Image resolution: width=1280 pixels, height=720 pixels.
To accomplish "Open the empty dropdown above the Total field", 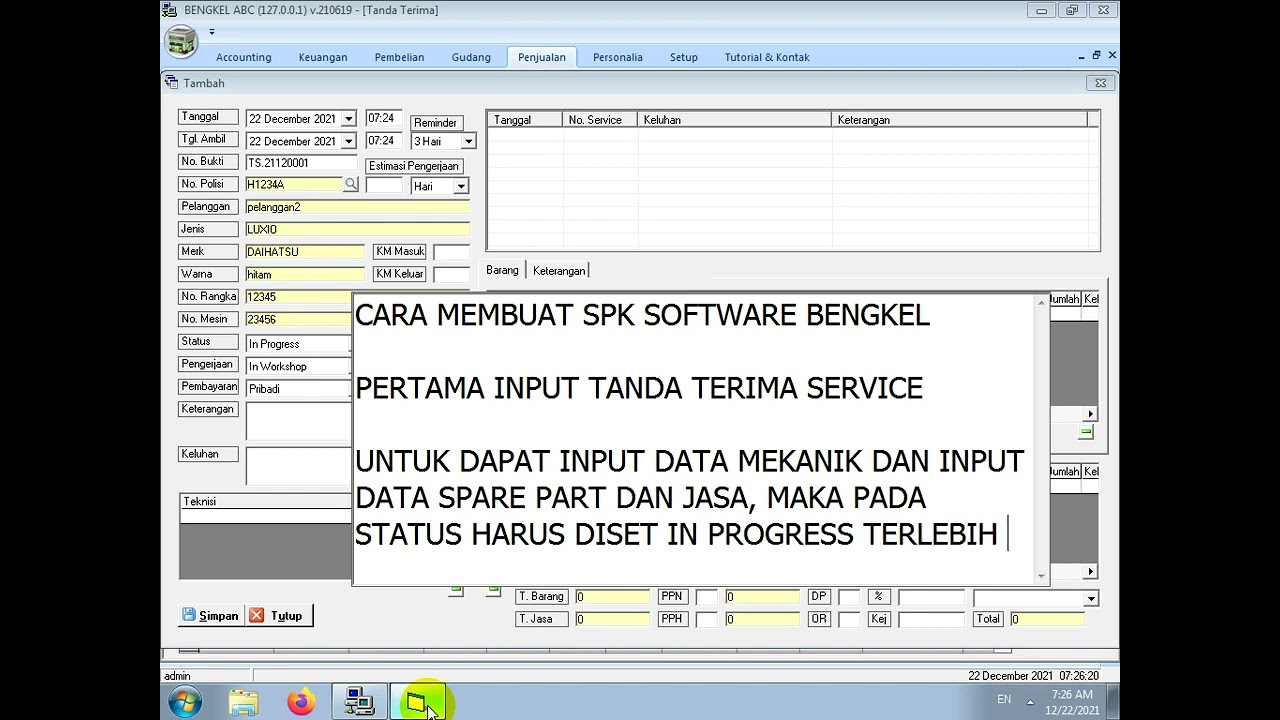I will tap(1091, 598).
